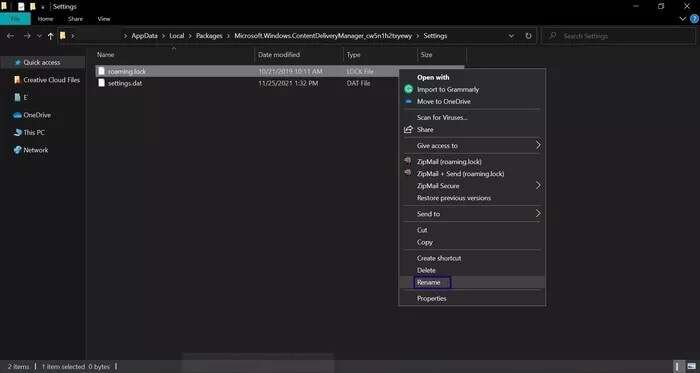Open the Home ribbon tab
Viewport: 700px width, 373px height.
(x=46, y=19)
